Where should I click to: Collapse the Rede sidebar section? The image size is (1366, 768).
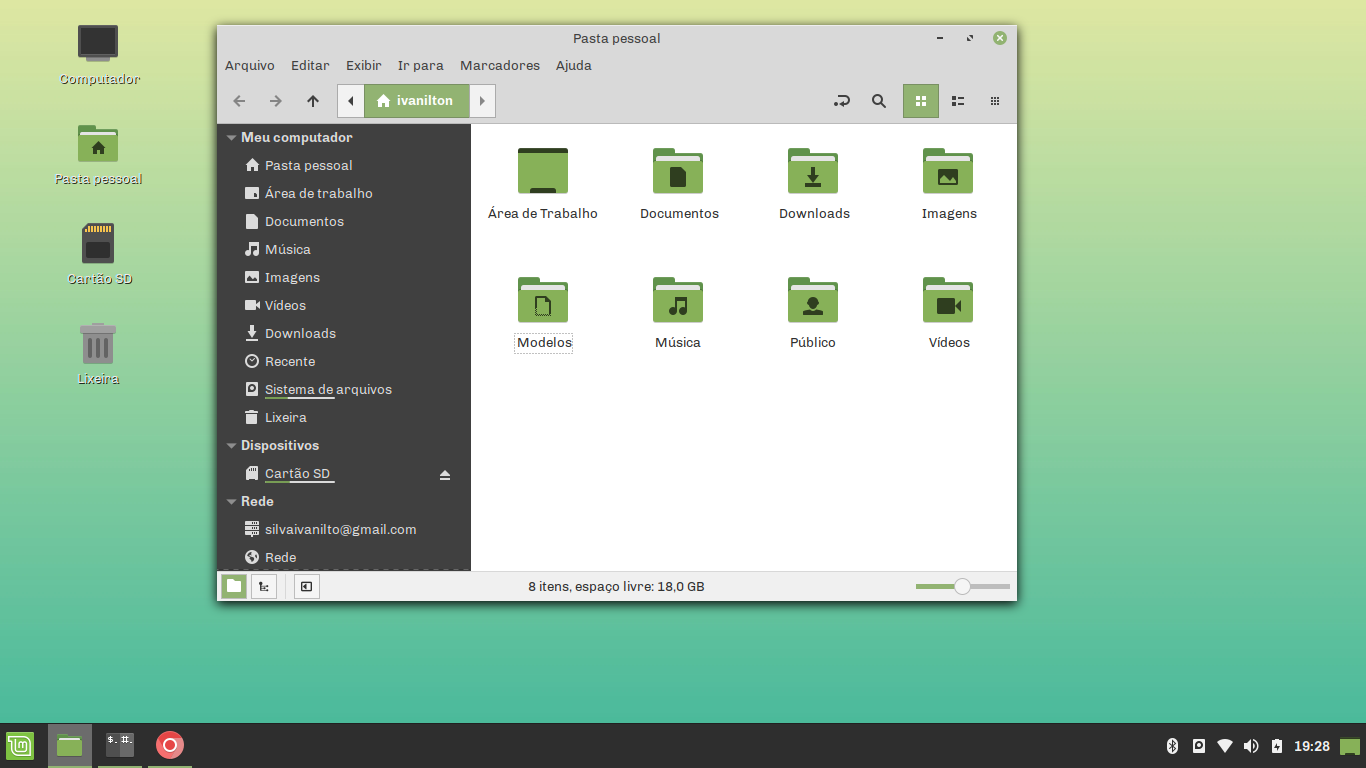tap(232, 502)
